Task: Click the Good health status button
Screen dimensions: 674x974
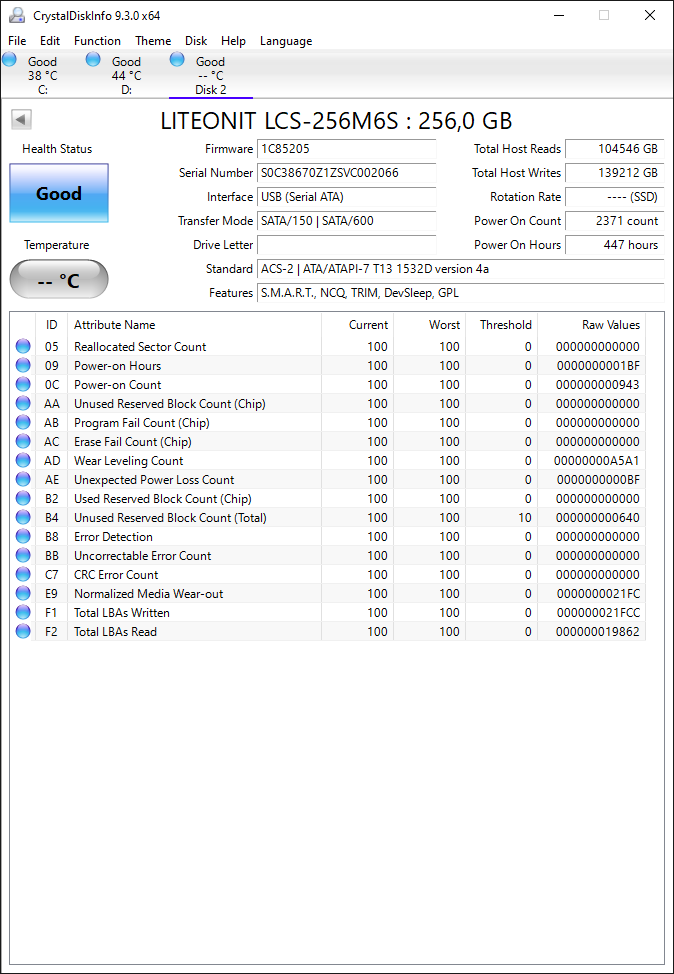Action: coord(59,193)
